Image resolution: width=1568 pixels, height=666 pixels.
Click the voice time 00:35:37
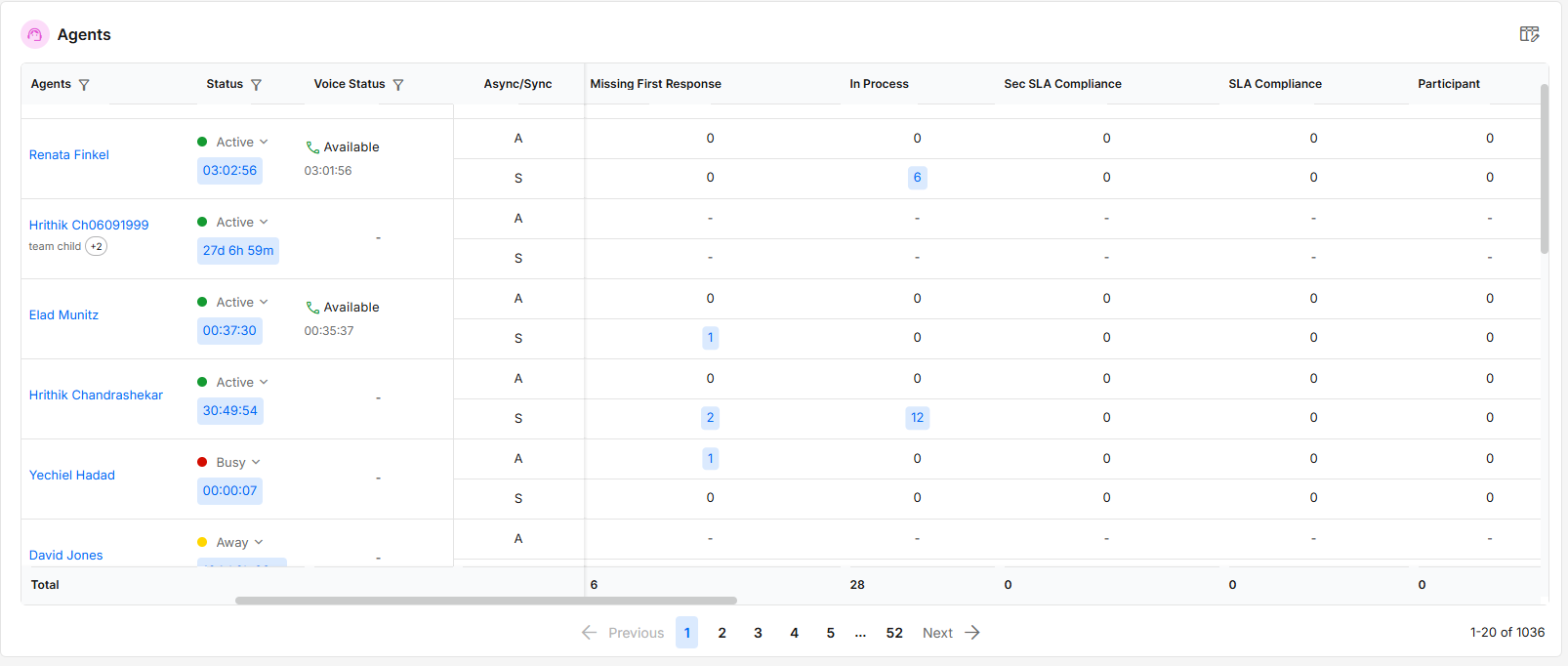point(329,331)
